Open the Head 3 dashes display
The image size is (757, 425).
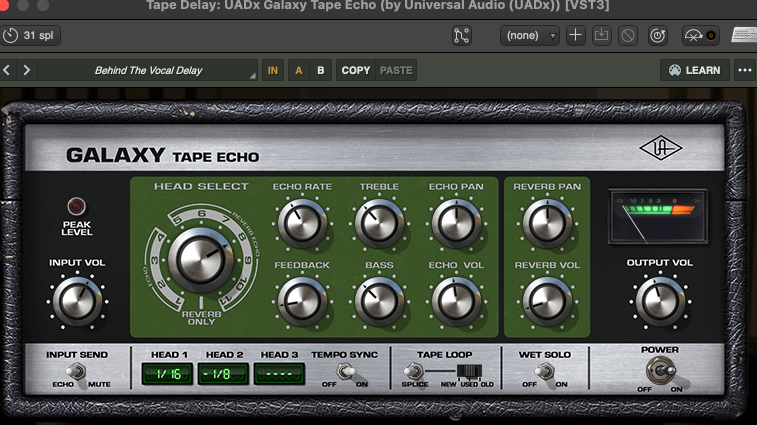[279, 374]
